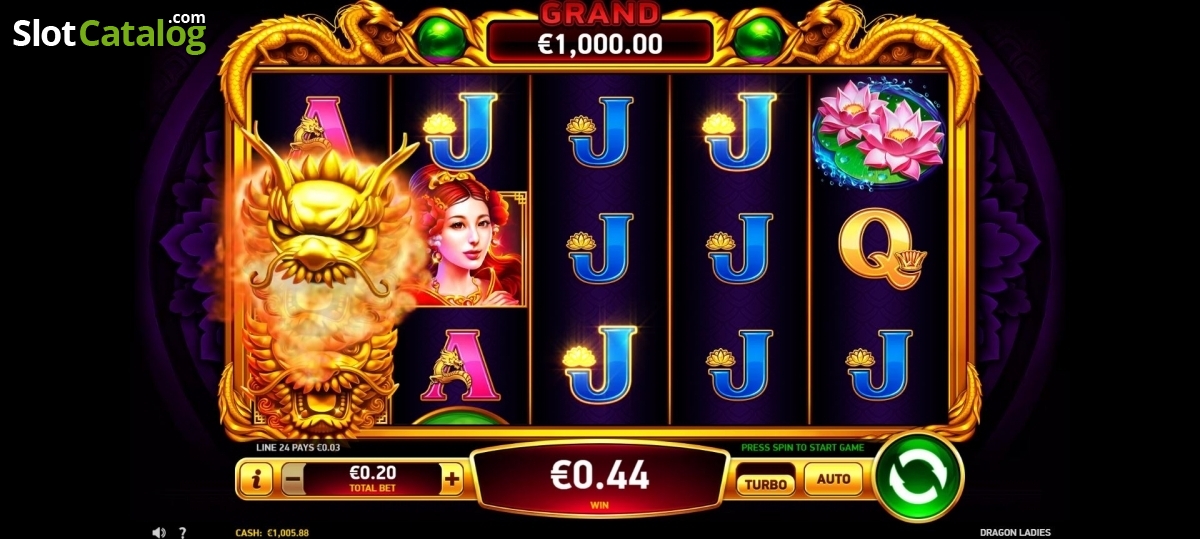Click the green circular spin button
Screen dimensions: 1200x539
[x=918, y=475]
